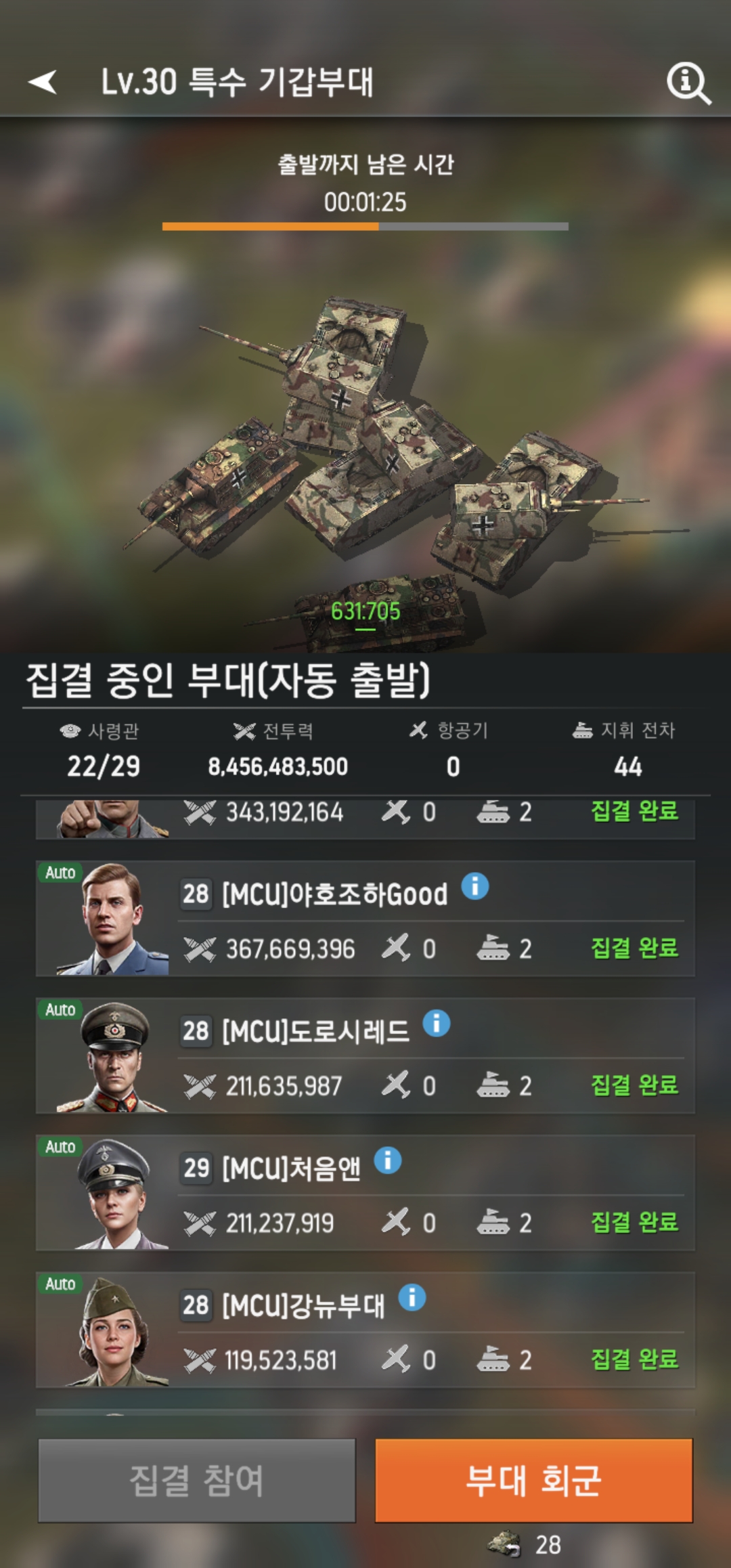Tap the back arrow icon
This screenshot has width=731, height=1568.
point(43,82)
